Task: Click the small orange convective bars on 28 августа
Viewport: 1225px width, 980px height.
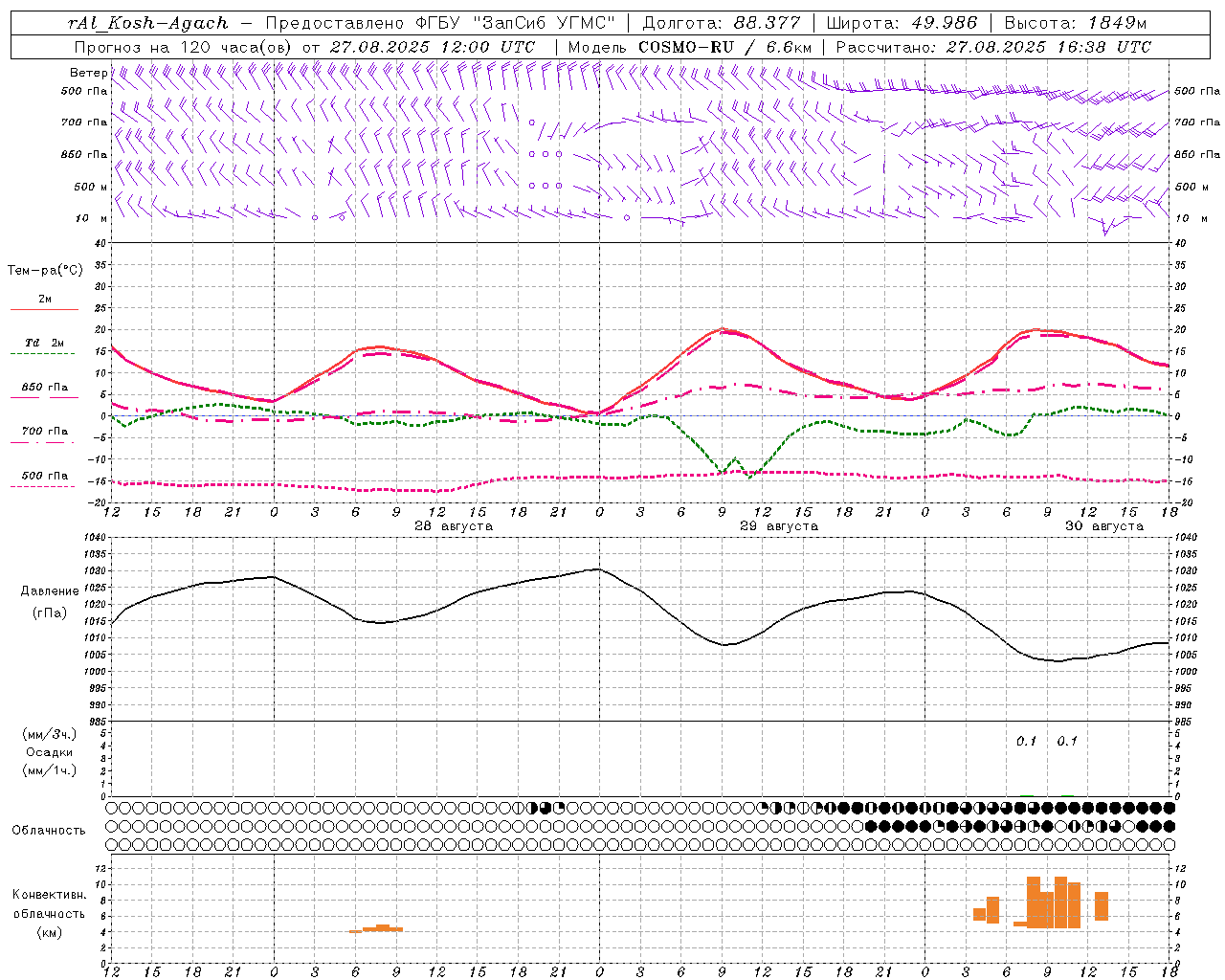Action: click(376, 928)
